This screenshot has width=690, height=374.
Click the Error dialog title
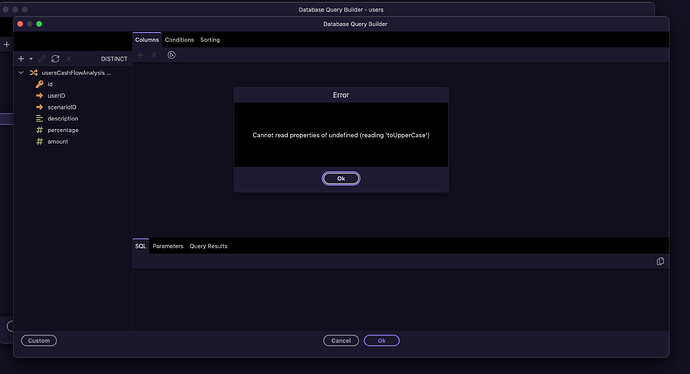point(341,95)
